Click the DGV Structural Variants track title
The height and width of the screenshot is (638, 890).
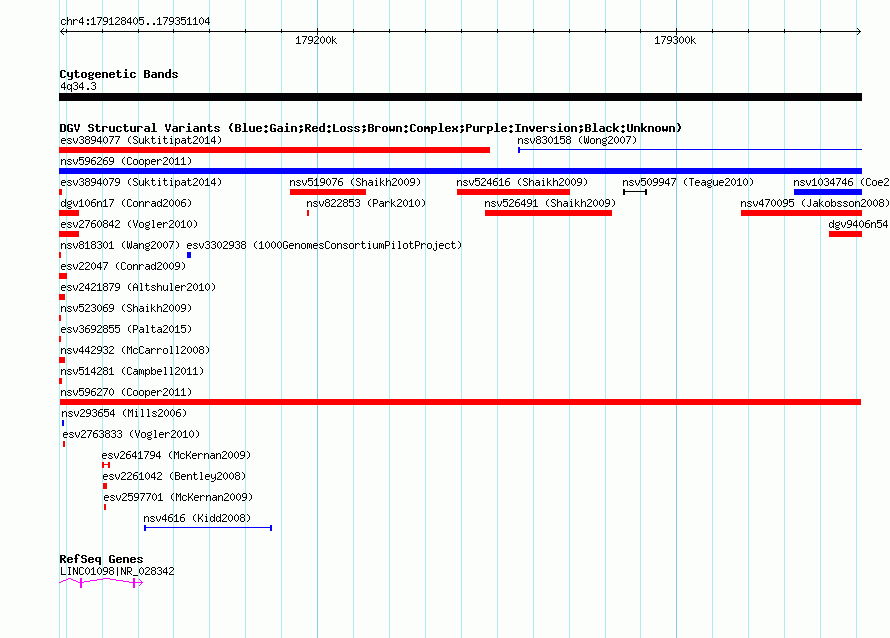coord(370,128)
